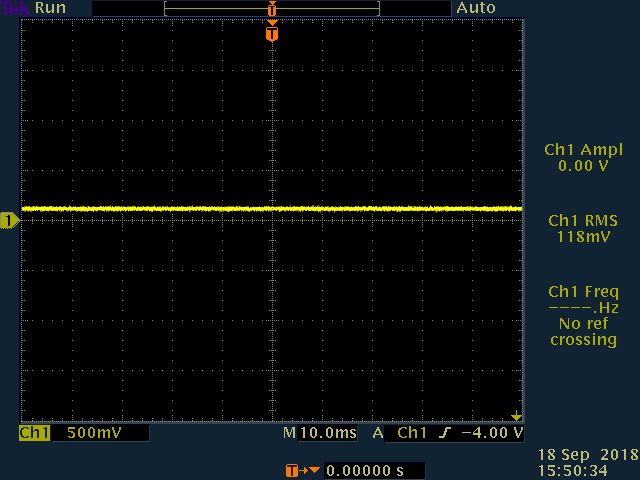Screen dimensions: 640x480
Task: Click the A trigger label
Action: pos(378,433)
